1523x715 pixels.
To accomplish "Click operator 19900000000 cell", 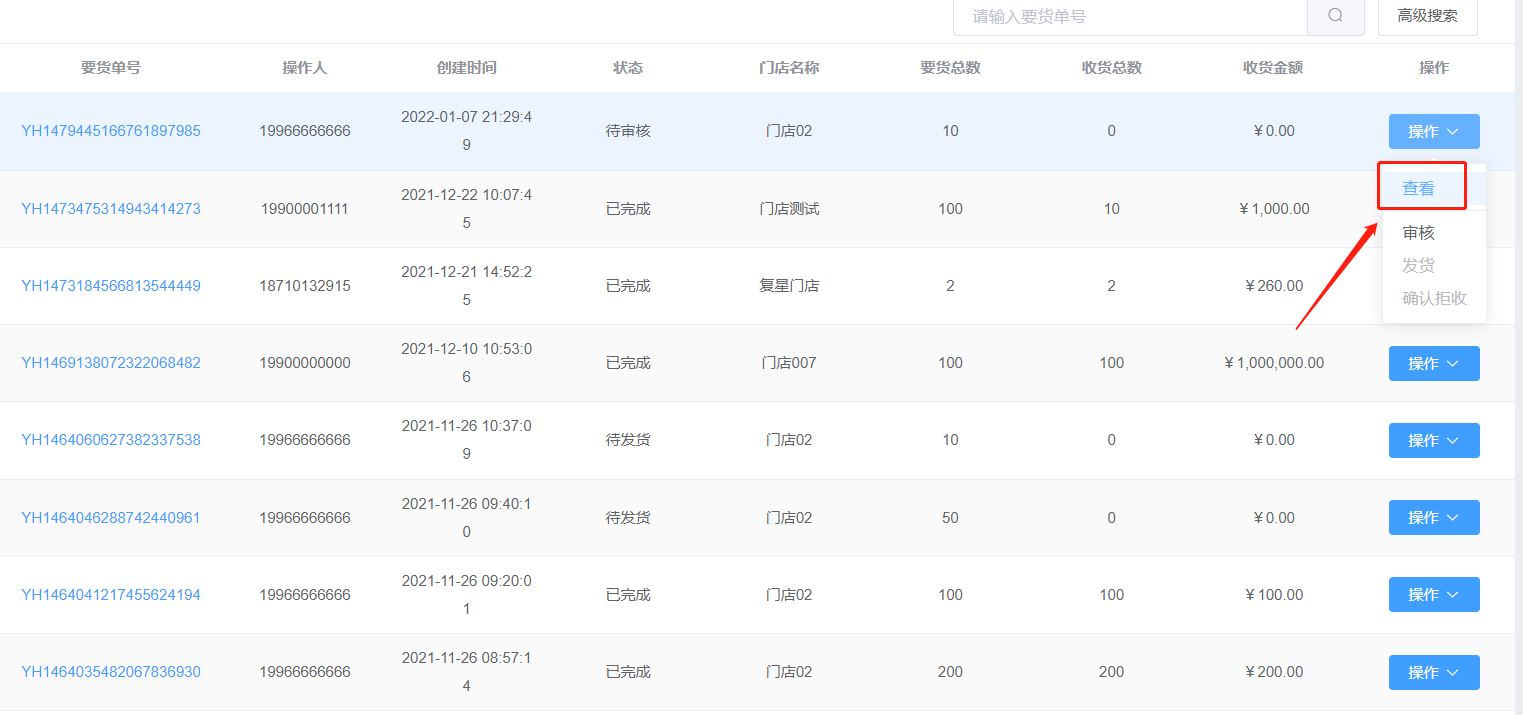I will click(x=305, y=363).
